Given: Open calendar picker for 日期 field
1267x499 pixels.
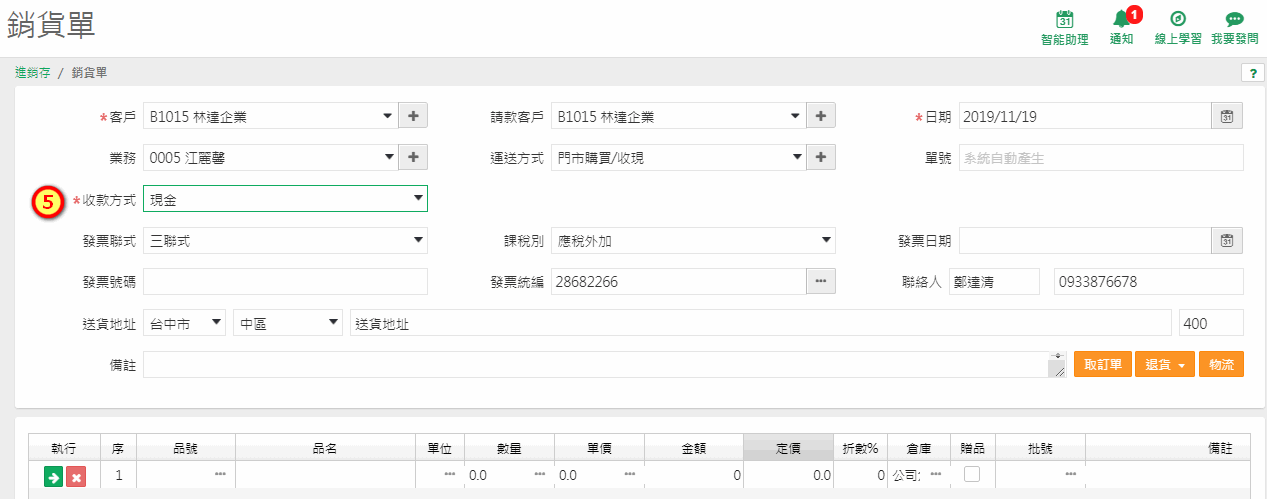Looking at the screenshot, I should pos(1227,117).
